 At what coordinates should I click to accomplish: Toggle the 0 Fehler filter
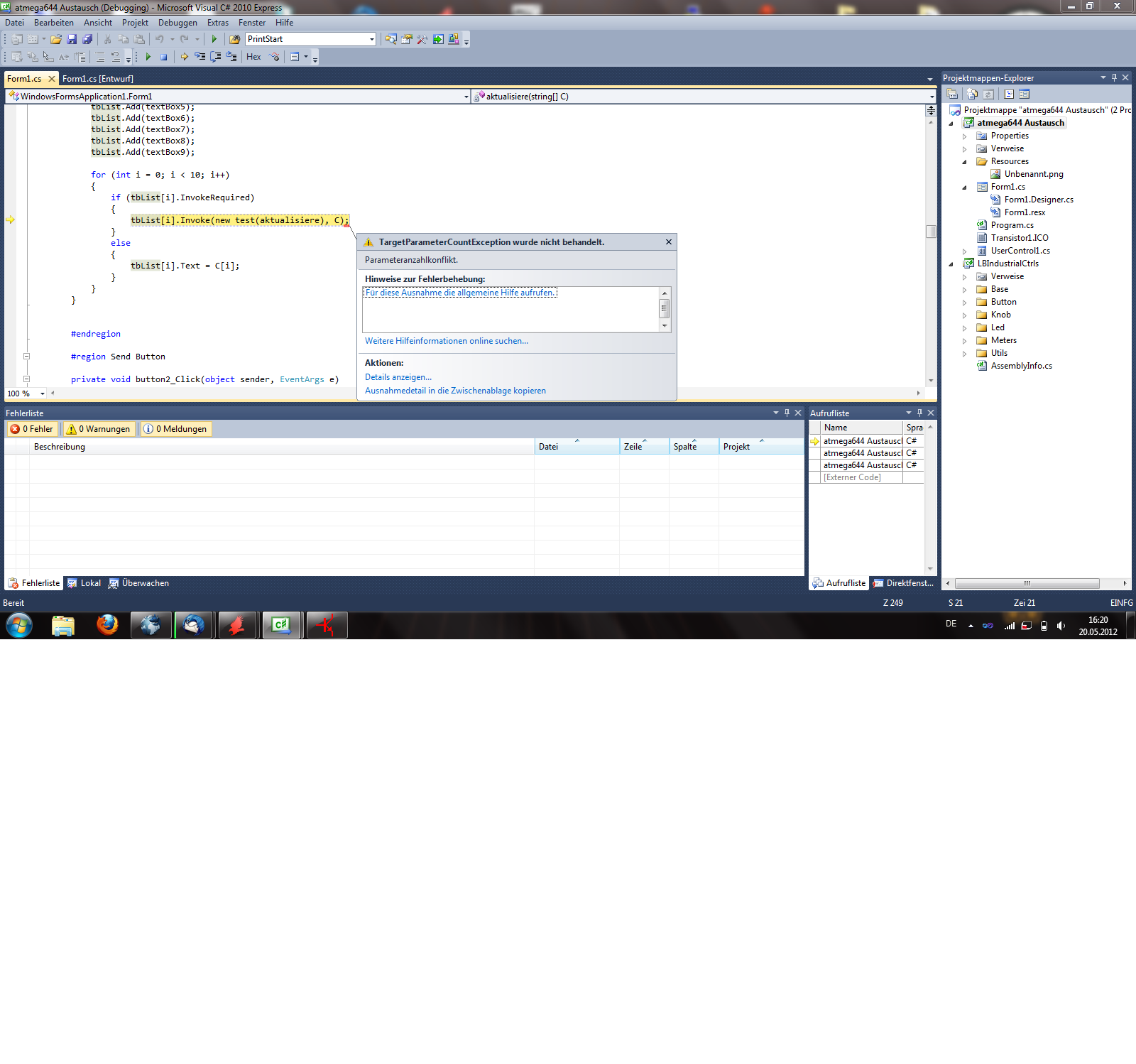point(32,429)
